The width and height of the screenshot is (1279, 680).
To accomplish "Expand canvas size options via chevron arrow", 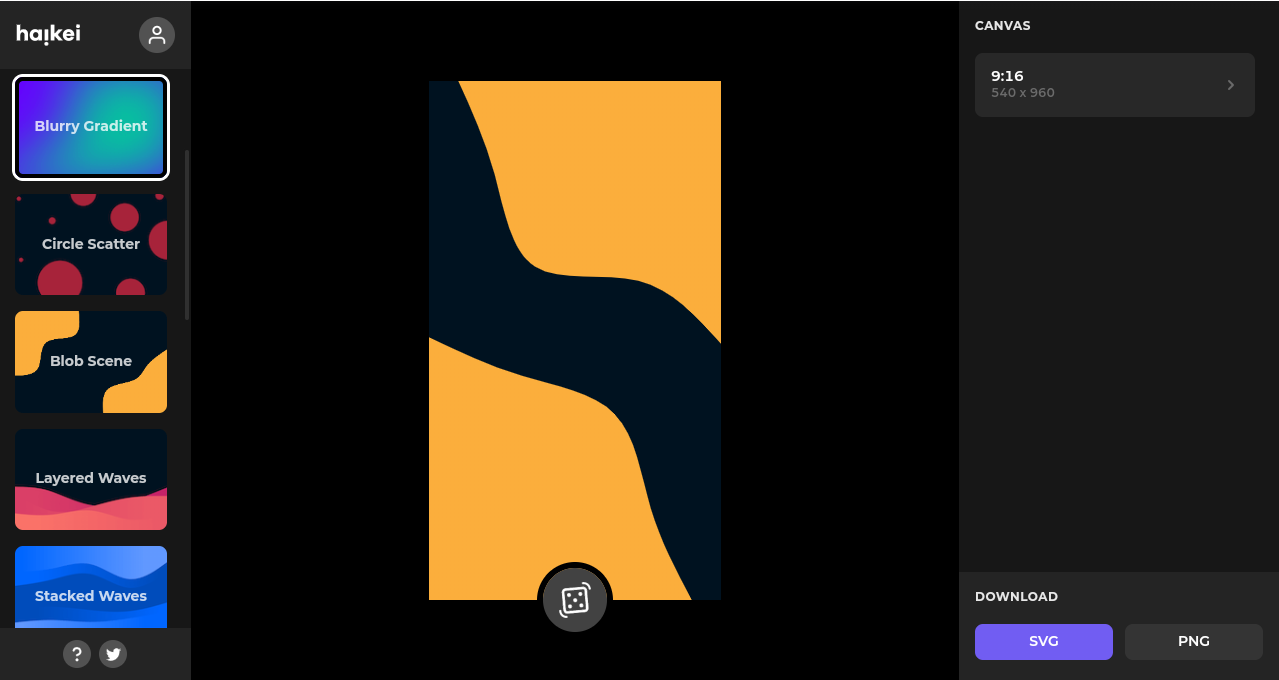I will click(x=1231, y=85).
